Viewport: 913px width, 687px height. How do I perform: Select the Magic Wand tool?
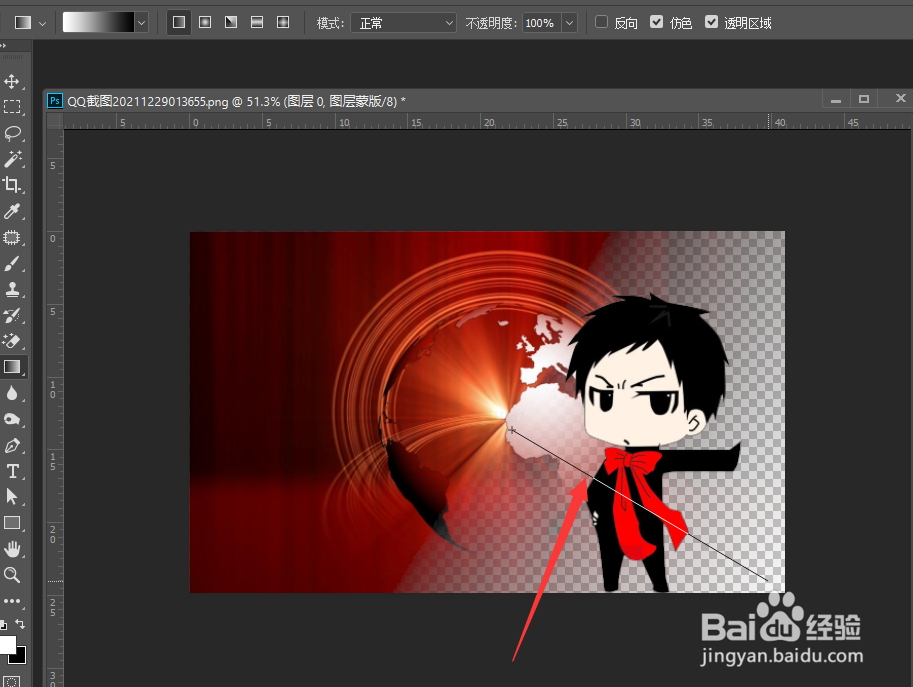12,159
